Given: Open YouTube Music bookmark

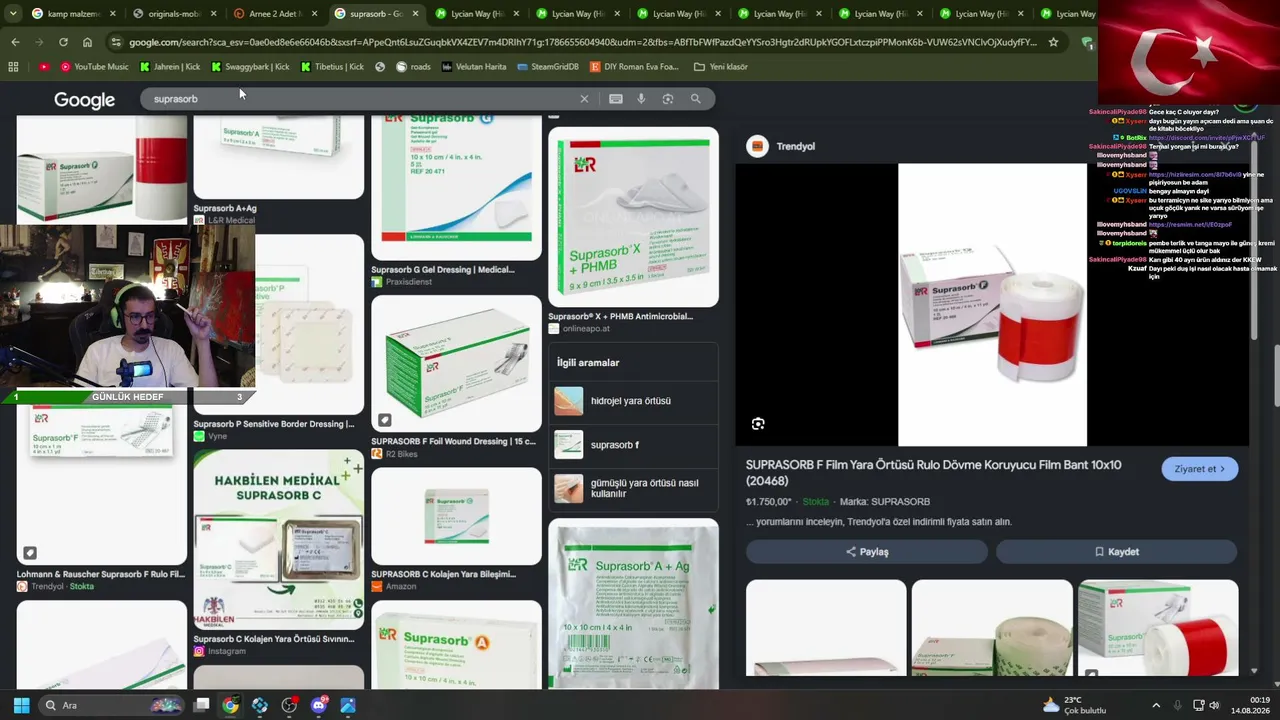Looking at the screenshot, I should pyautogui.click(x=95, y=67).
